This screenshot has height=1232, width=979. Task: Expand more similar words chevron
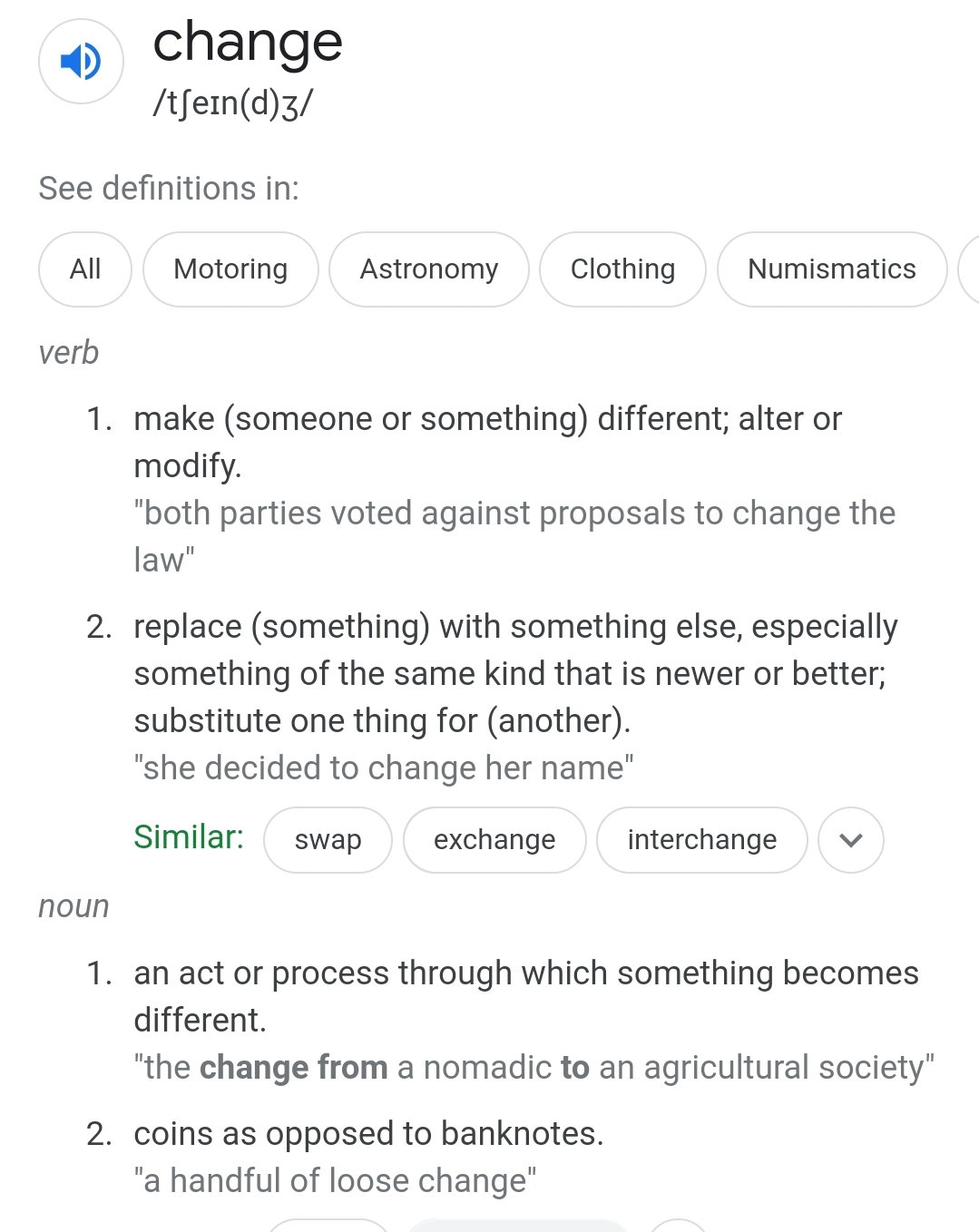pyautogui.click(x=851, y=840)
